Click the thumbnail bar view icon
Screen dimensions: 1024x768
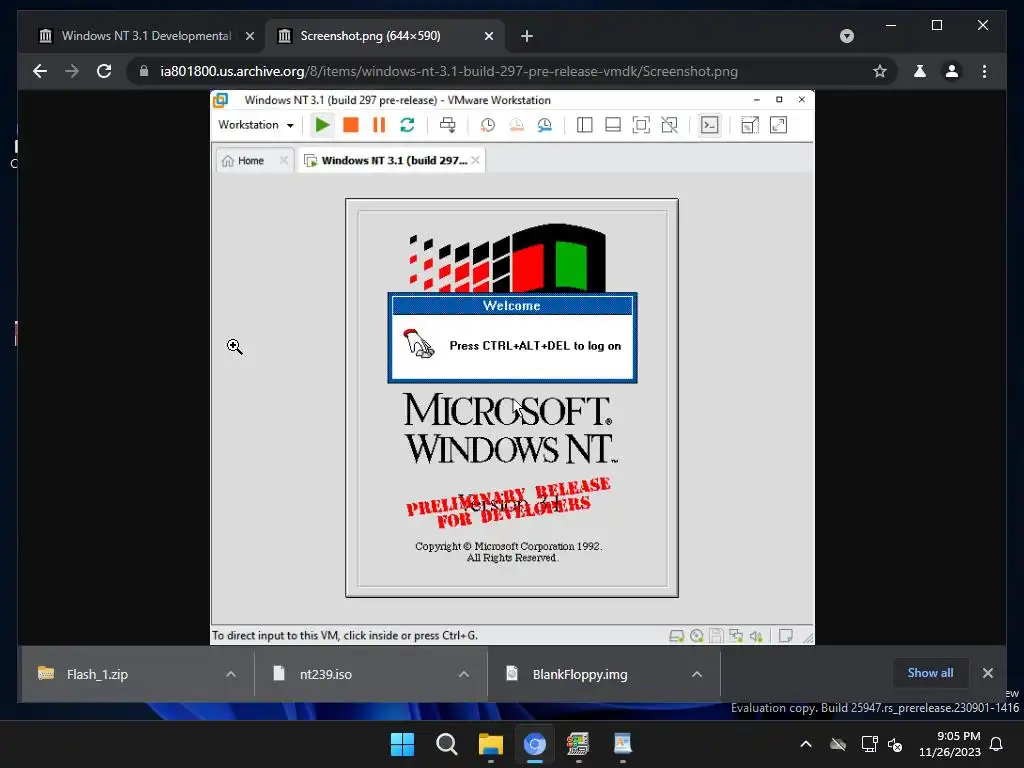tap(613, 125)
